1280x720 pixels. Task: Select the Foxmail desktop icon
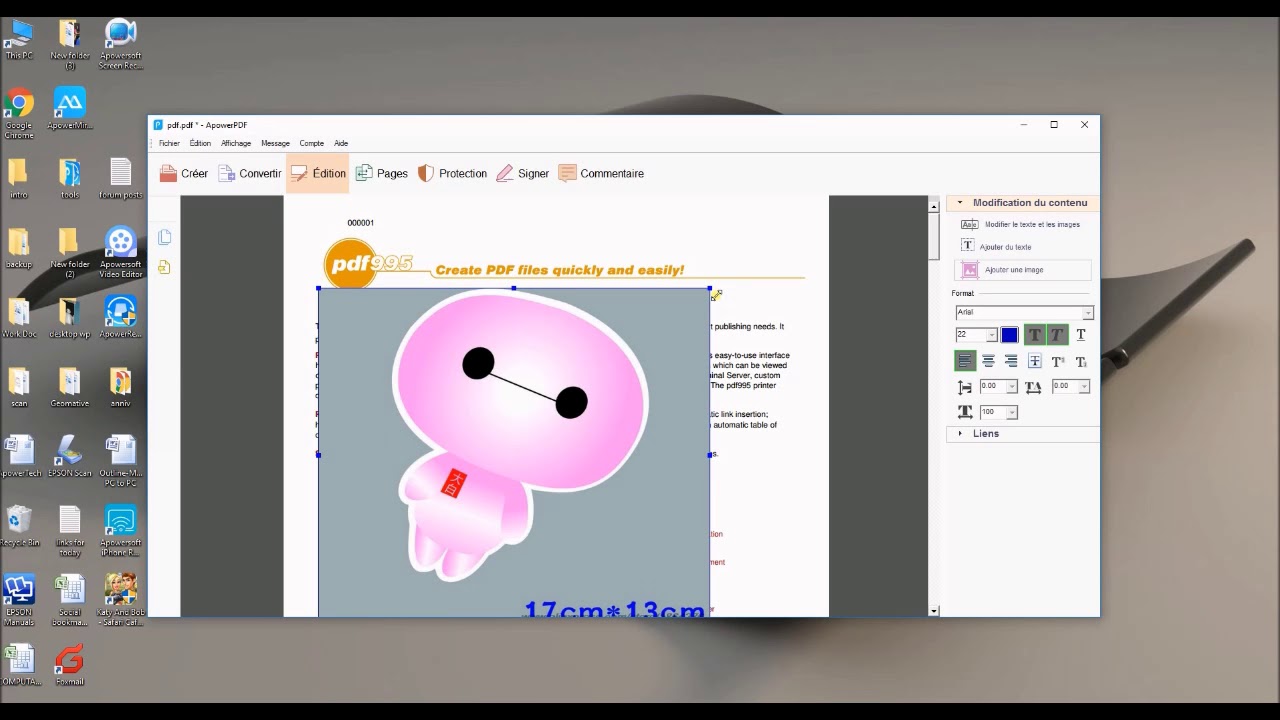point(69,666)
